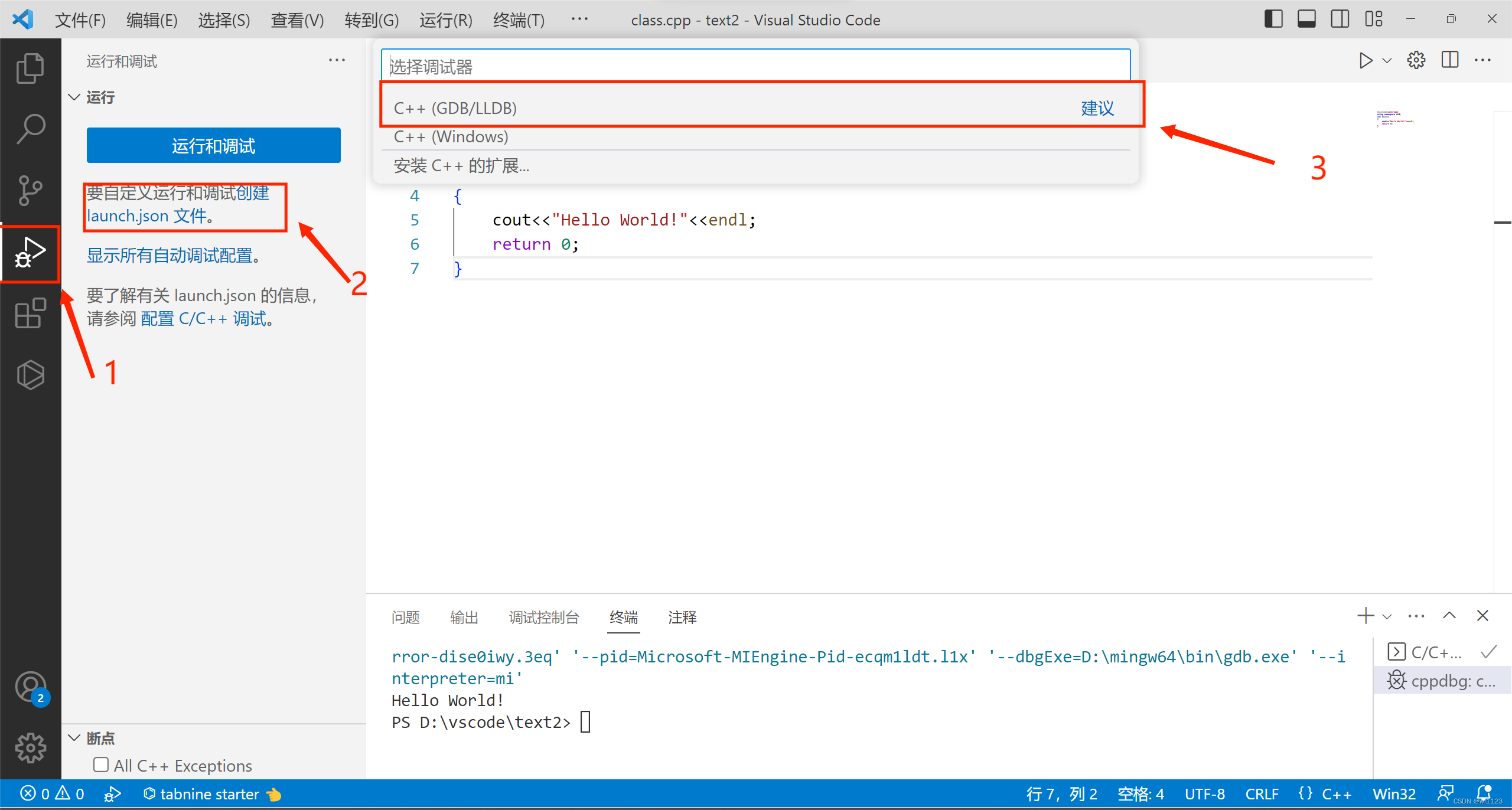Maximize the panel with the up chevron
1512x810 pixels.
pos(1449,616)
